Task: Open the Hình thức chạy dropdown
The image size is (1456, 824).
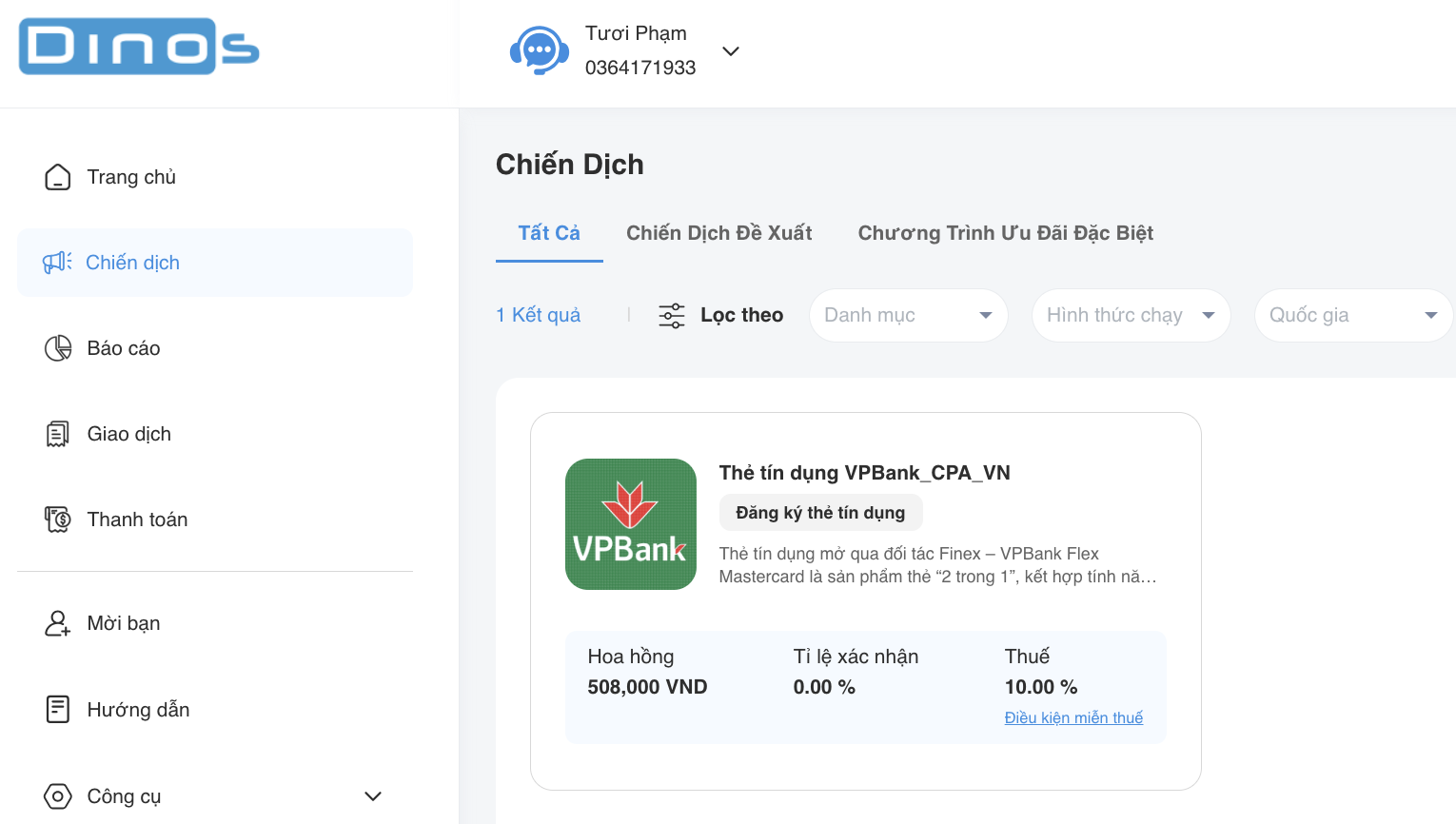Action: coord(1131,315)
